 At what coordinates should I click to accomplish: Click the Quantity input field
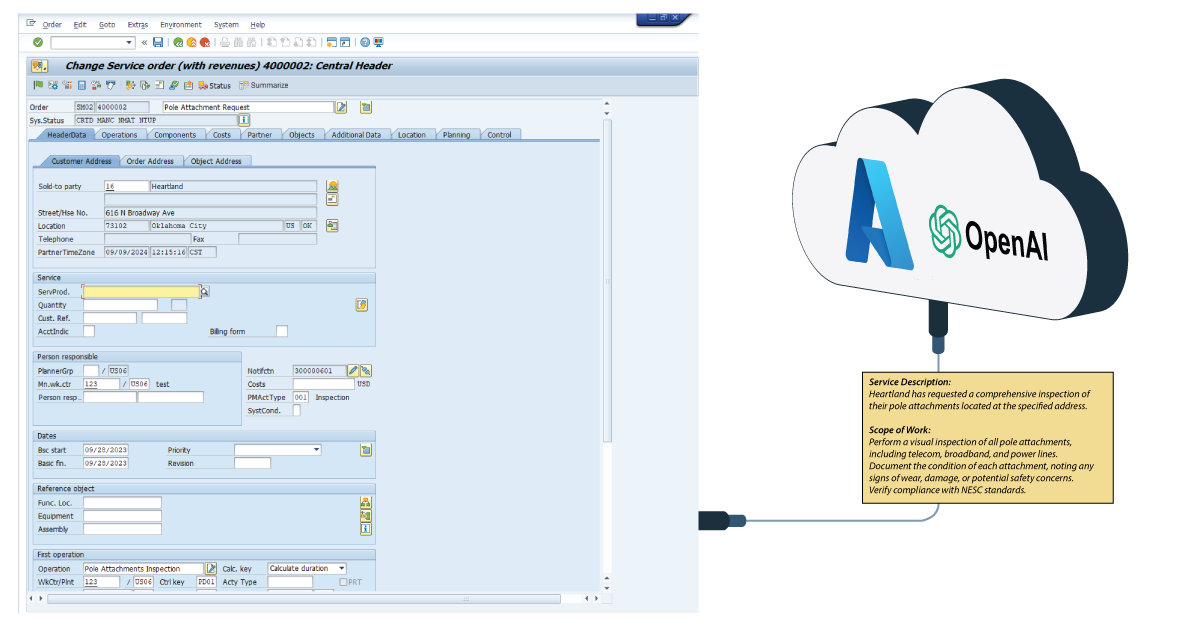click(120, 305)
